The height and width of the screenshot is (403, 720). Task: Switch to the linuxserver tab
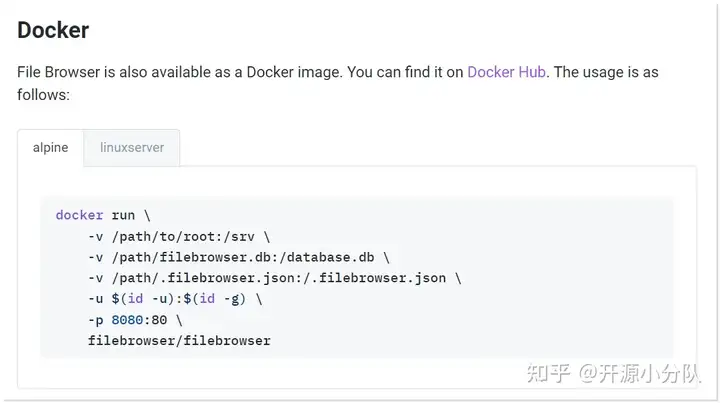[x=132, y=147]
